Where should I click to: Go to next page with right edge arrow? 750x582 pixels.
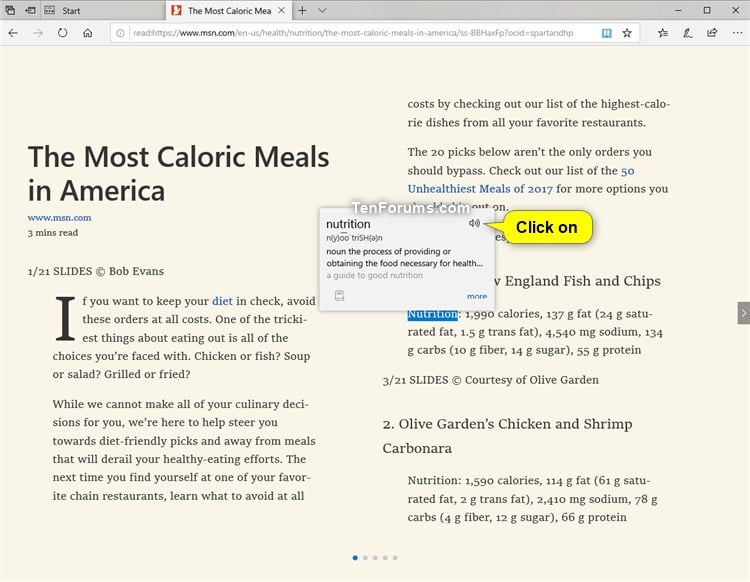click(x=744, y=313)
